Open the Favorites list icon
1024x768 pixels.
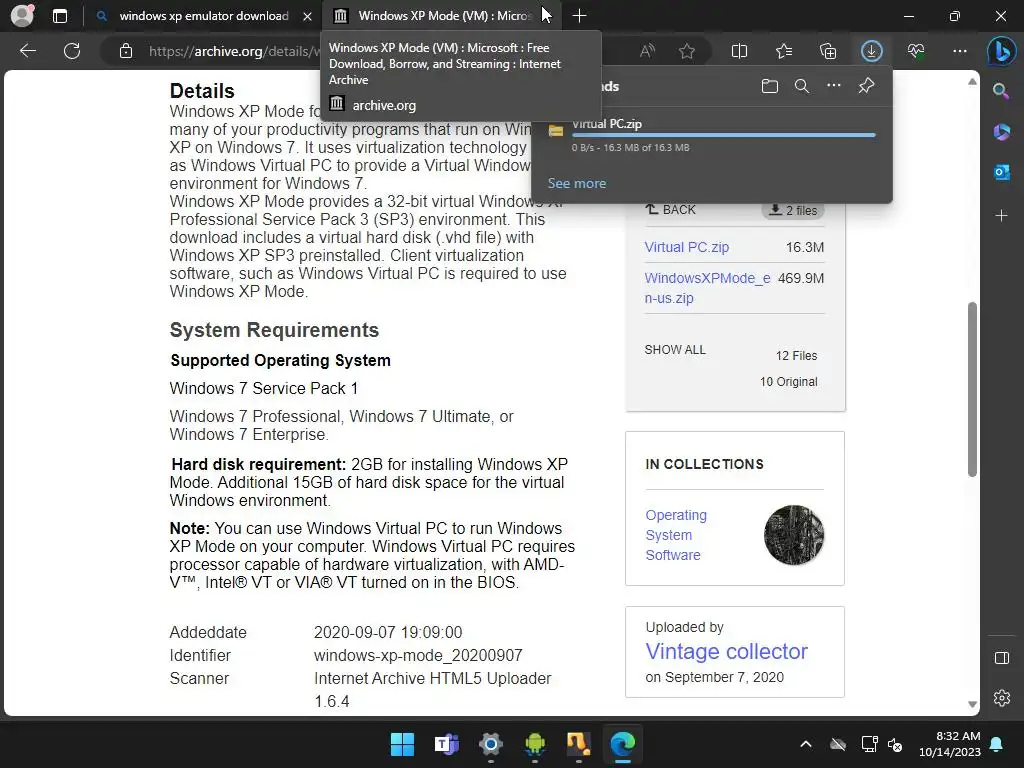pos(784,51)
